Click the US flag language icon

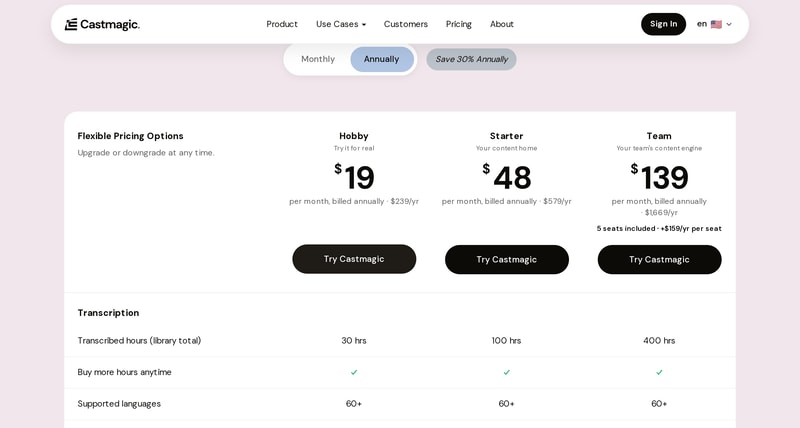tap(716, 24)
